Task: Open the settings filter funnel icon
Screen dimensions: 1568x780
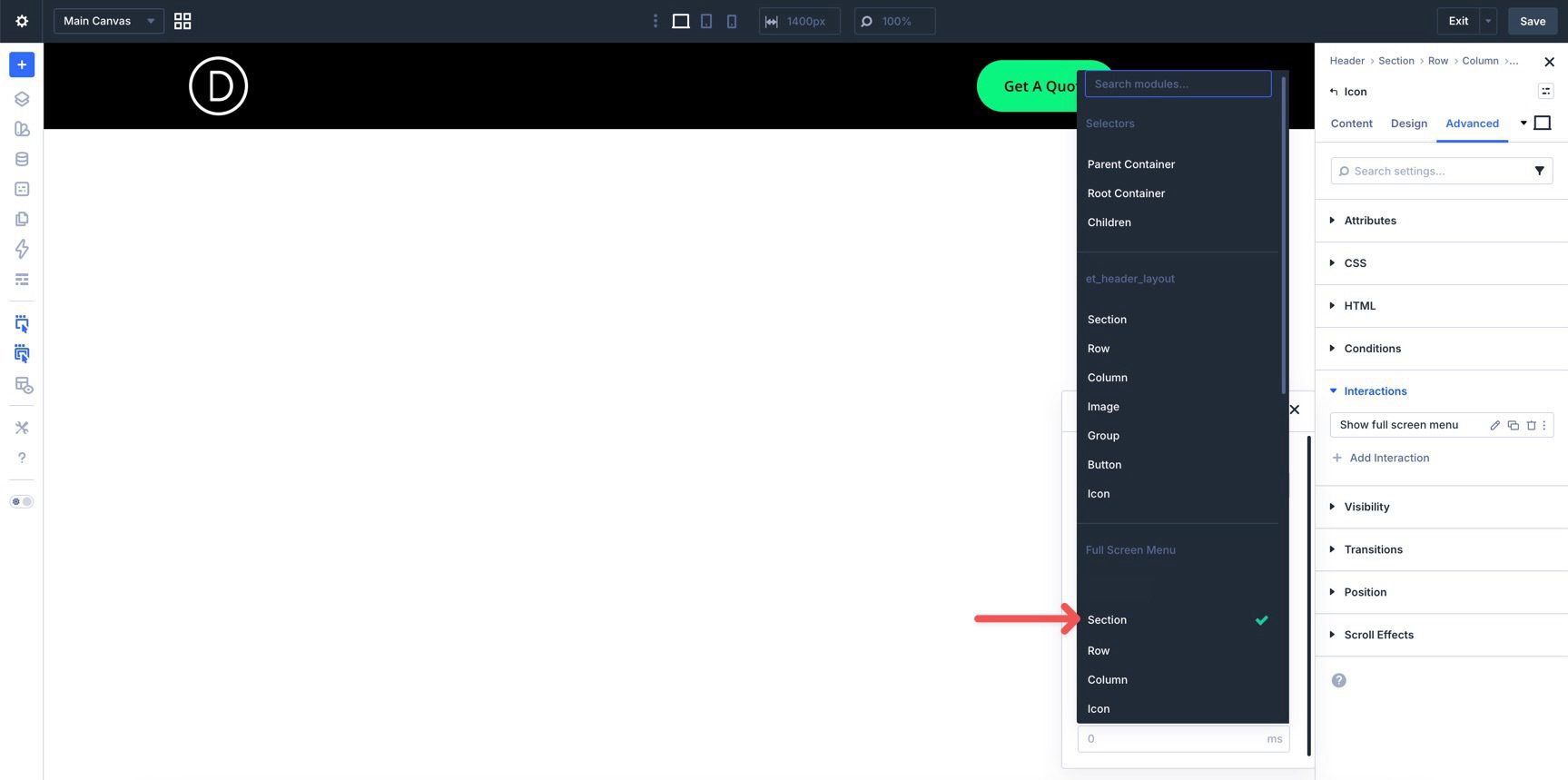Action: click(1540, 171)
